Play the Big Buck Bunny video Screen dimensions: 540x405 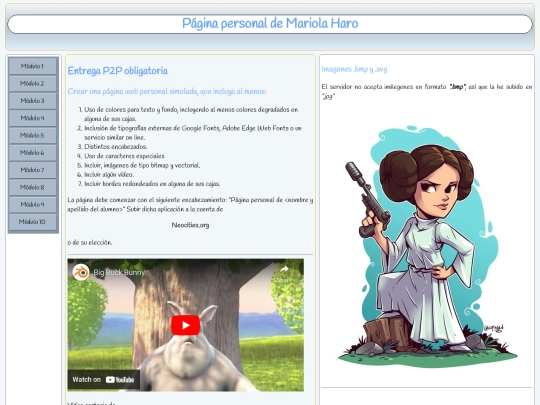[x=186, y=325]
